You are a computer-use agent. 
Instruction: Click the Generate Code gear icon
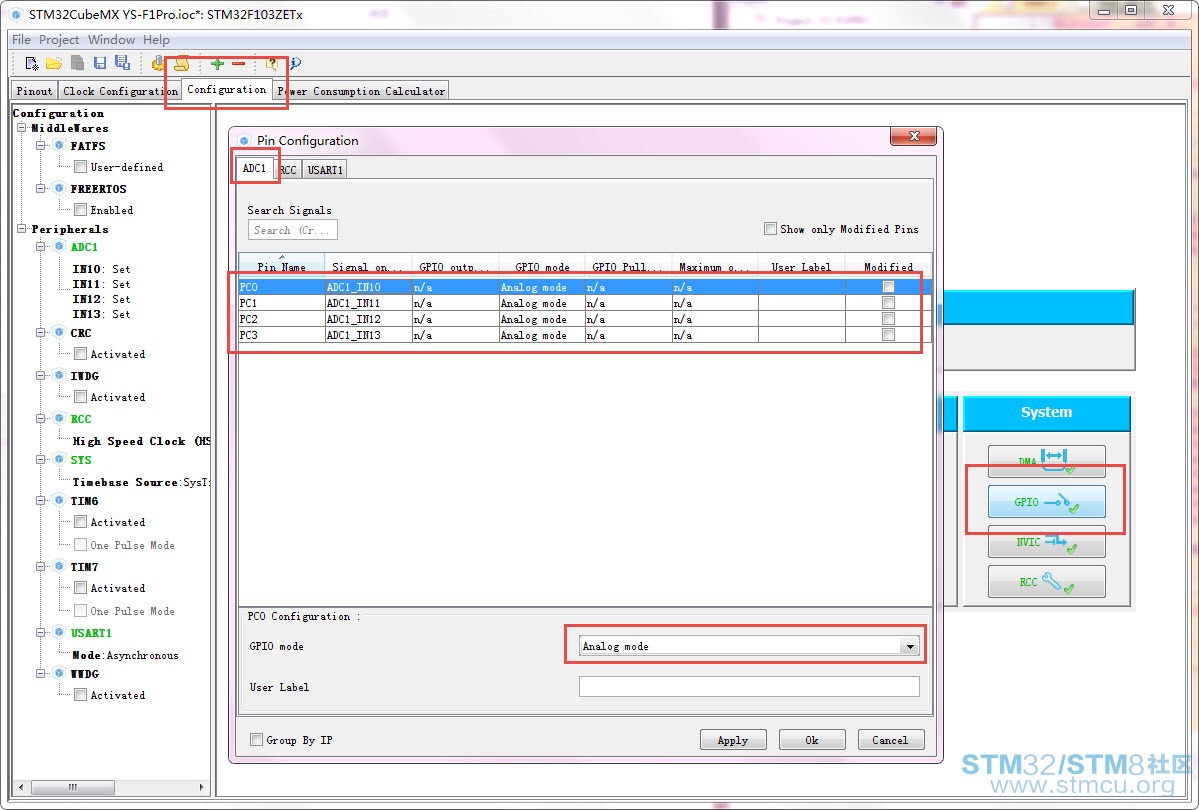[x=157, y=63]
